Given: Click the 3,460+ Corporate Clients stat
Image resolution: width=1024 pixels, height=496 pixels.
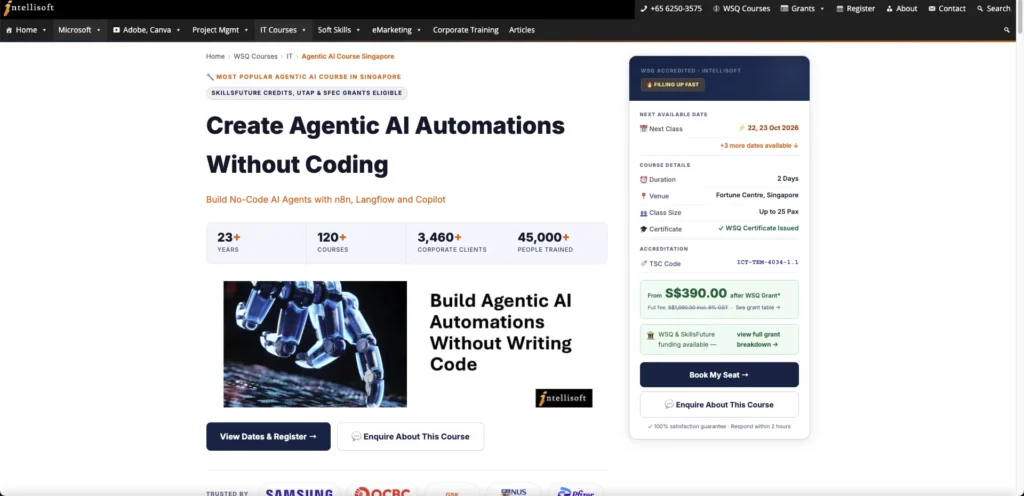Looking at the screenshot, I should [x=452, y=243].
